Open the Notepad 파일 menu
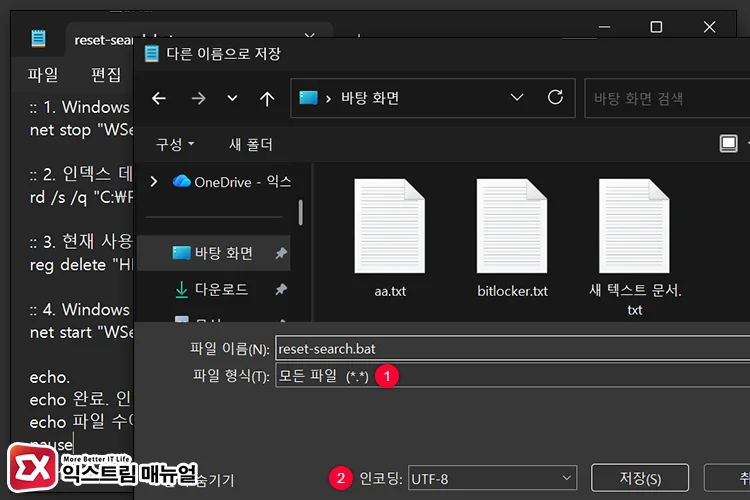Screen dimensions: 750x500 point(43,75)
